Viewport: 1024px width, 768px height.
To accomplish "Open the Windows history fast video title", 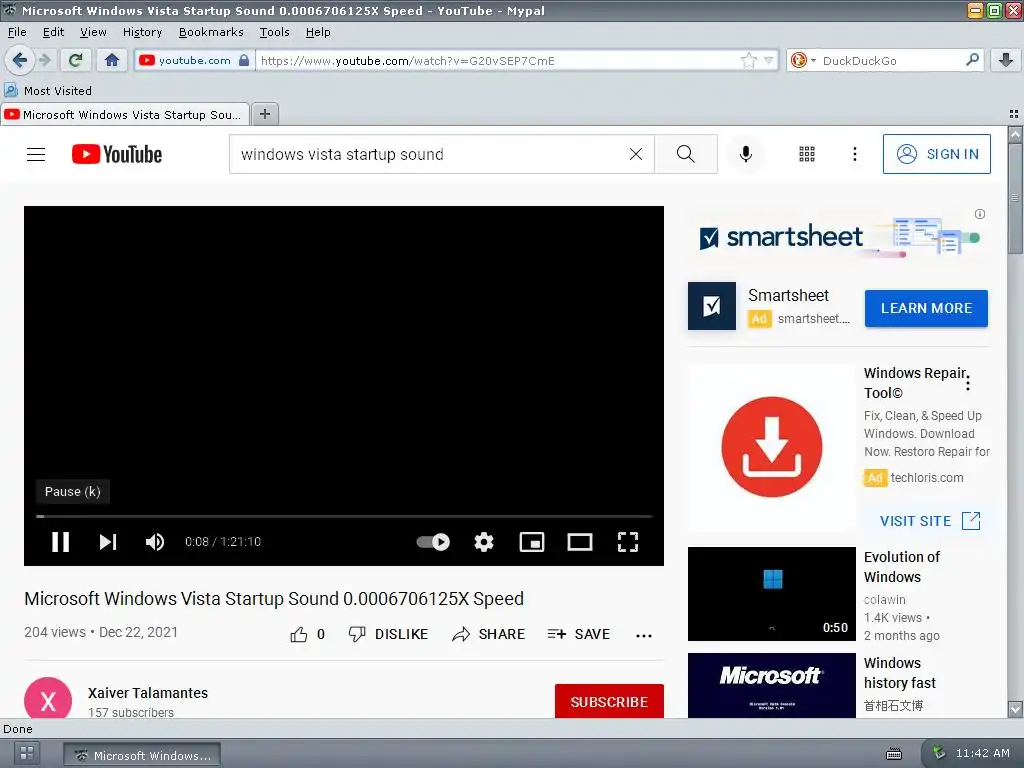I will click(x=900, y=673).
